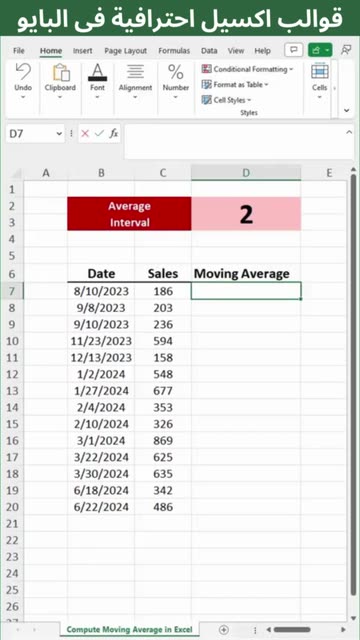Click the cancel X in formula bar
This screenshot has height=640, width=360.
(85, 133)
